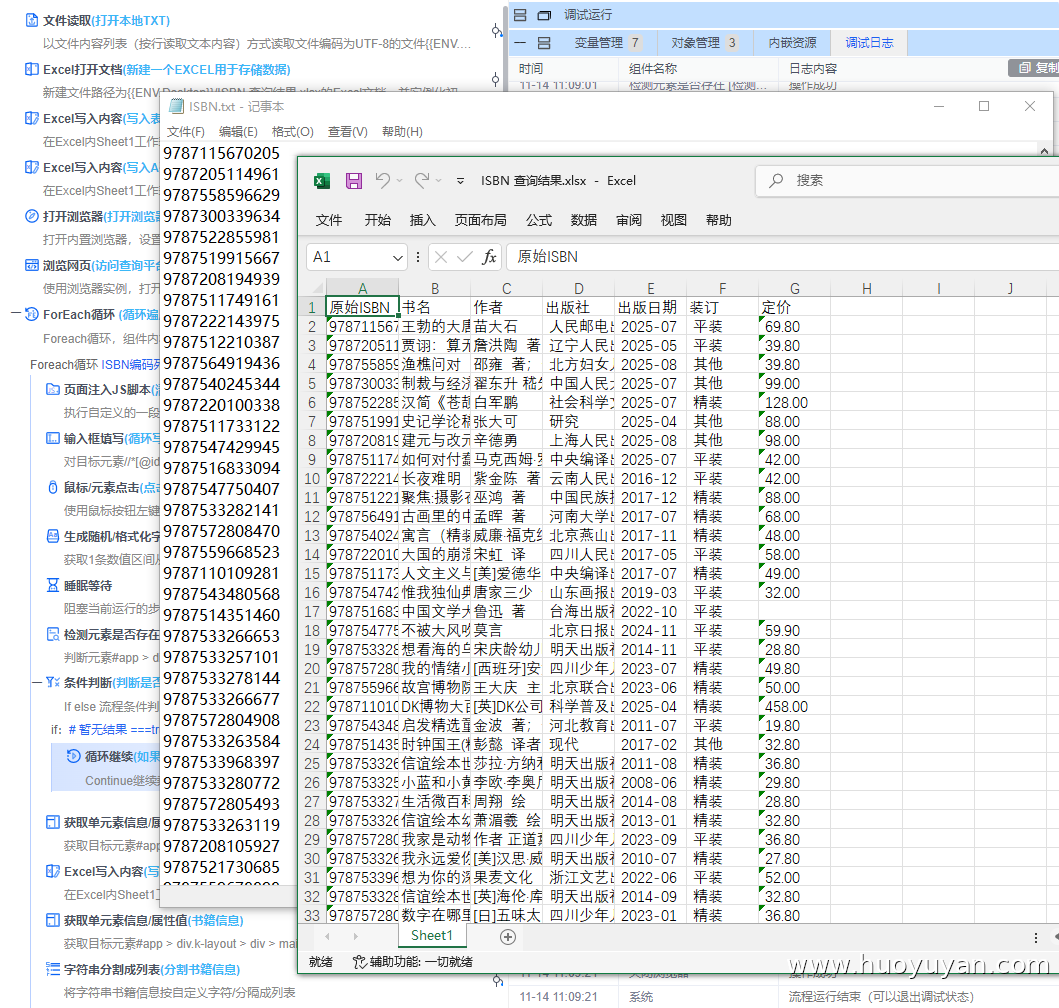The image size is (1059, 1008).
Task: Select row 10 header in Excel
Action: coord(312,478)
